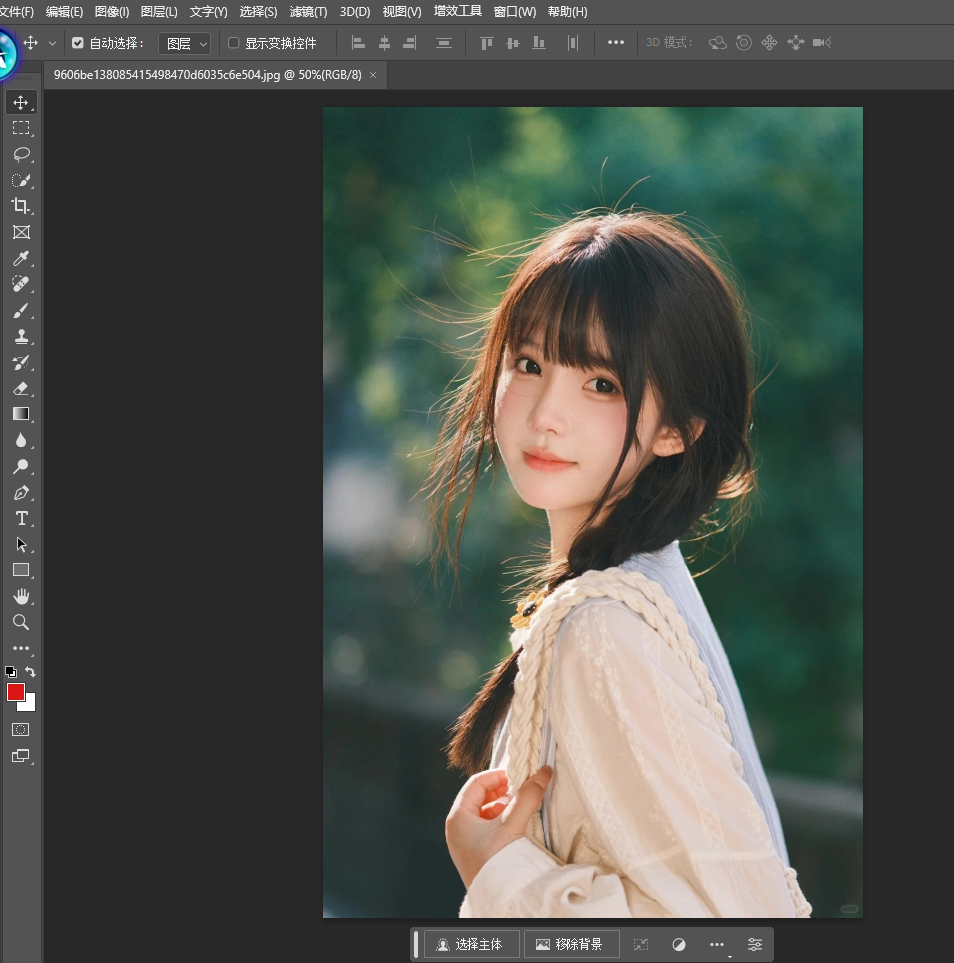Select the Brush tool
This screenshot has height=963, width=954.
pyautogui.click(x=21, y=310)
